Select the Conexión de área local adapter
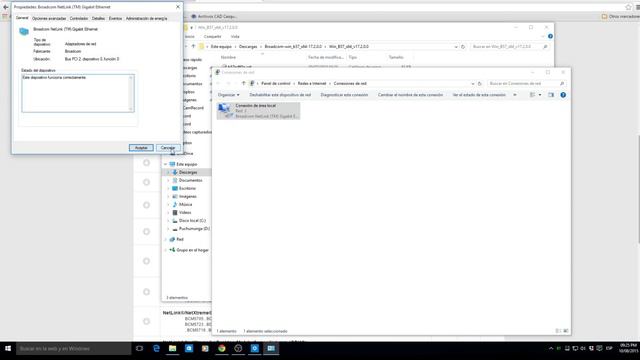Screen dimensions: 640x360 point(258,111)
